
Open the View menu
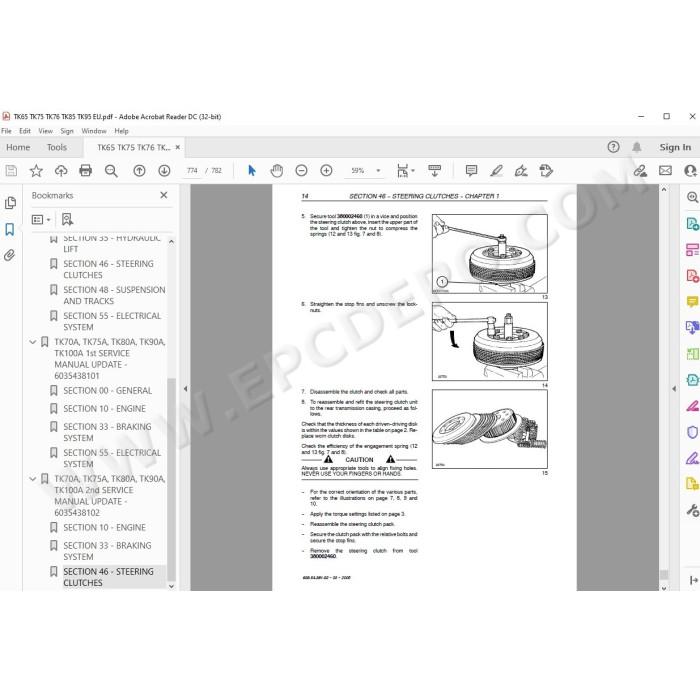[46, 131]
